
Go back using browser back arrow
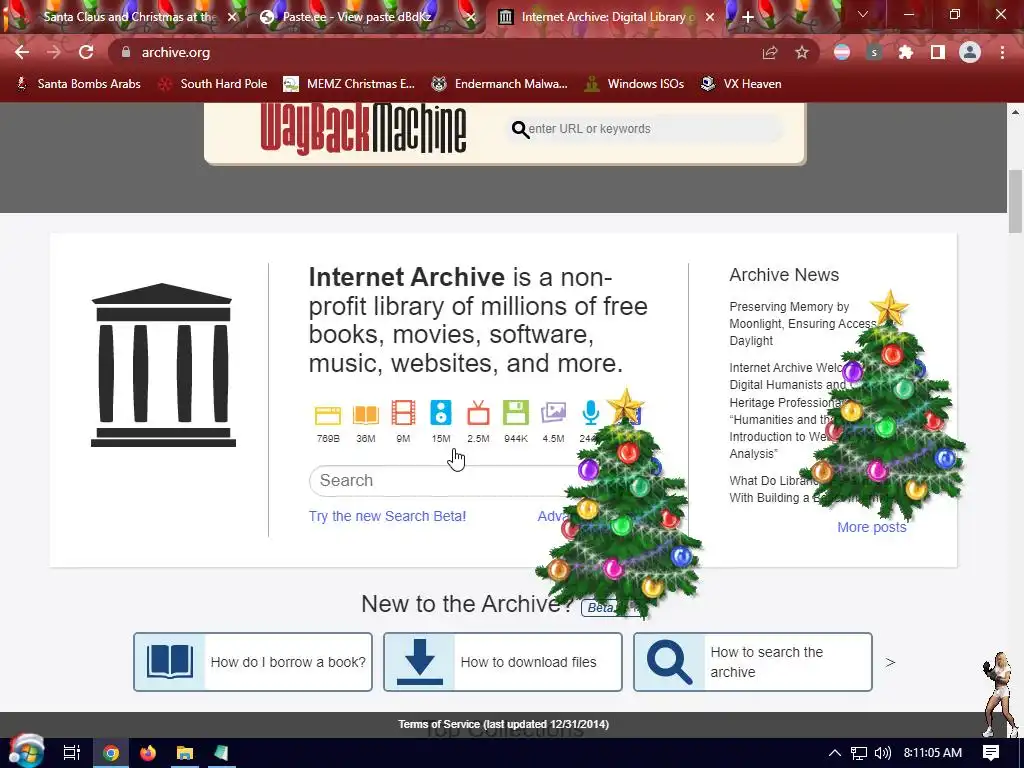tap(22, 52)
